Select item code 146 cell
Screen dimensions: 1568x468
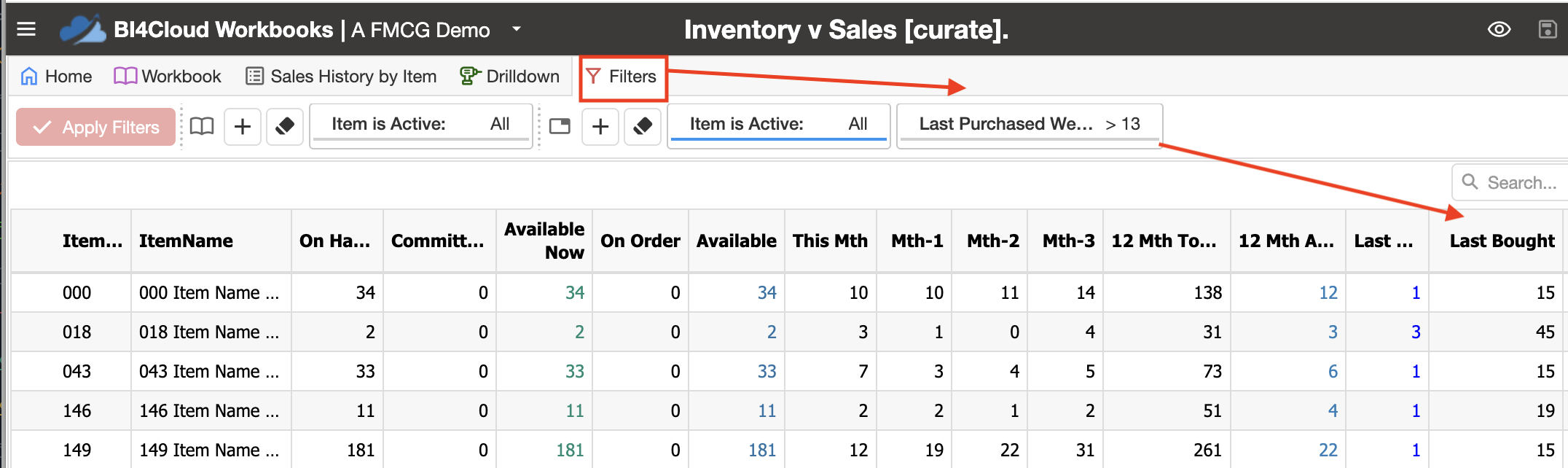71,411
